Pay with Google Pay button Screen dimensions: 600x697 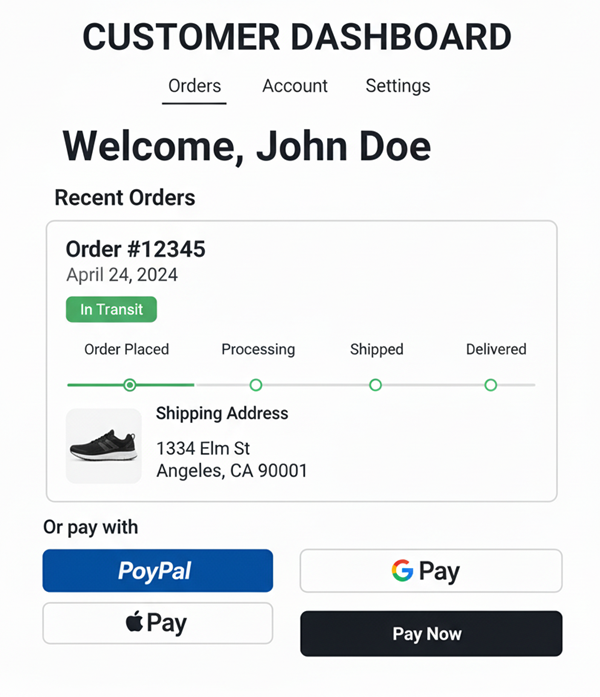(431, 571)
